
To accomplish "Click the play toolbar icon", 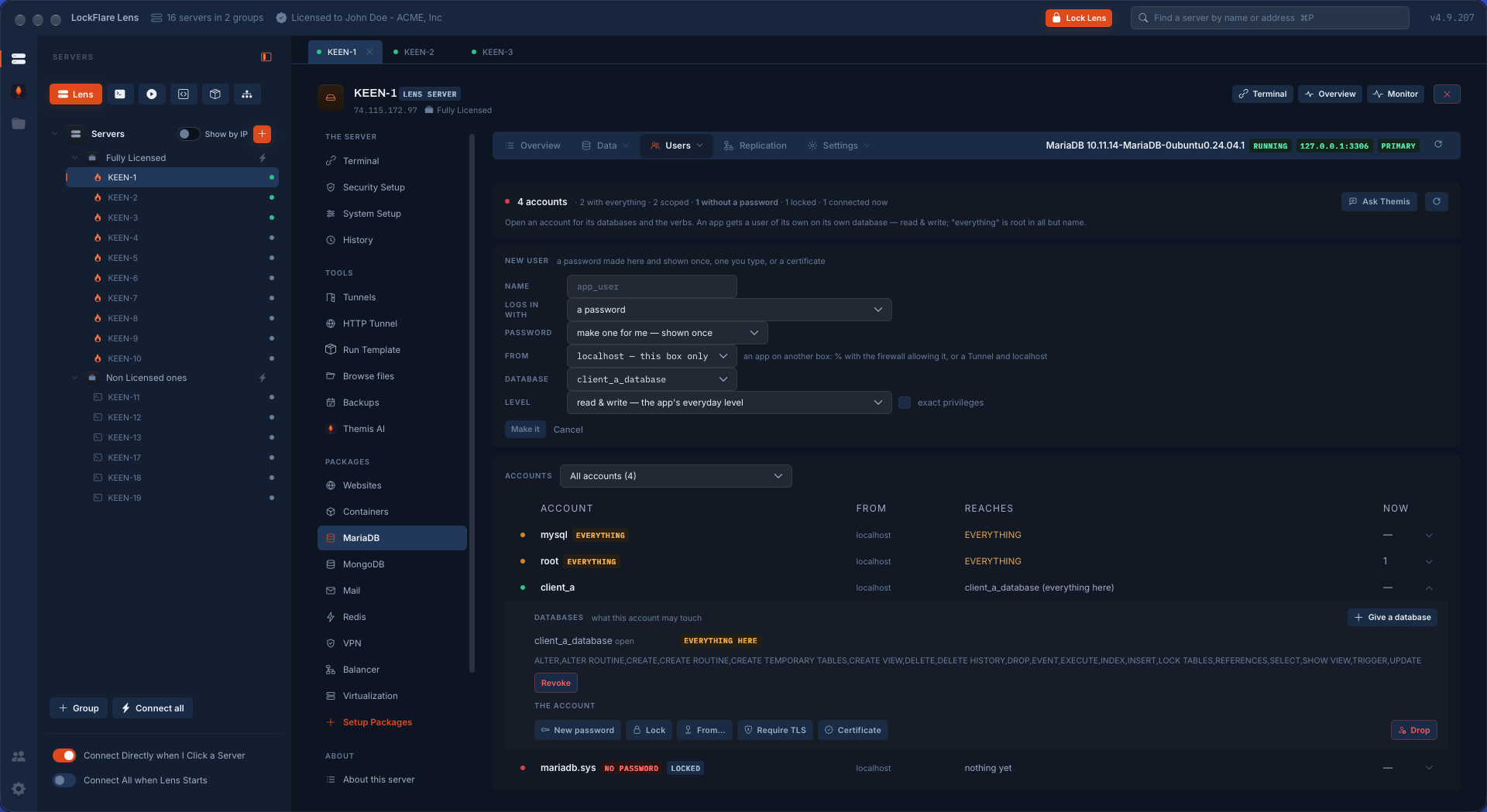I will click(x=152, y=94).
